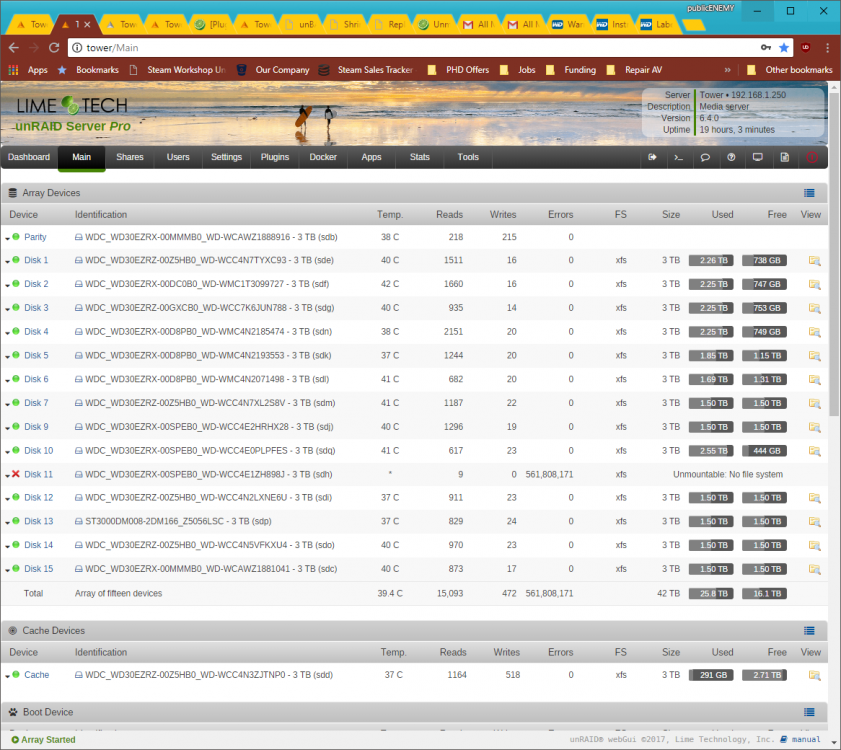841x750 pixels.
Task: Open the Parity device link
Action: [35, 237]
